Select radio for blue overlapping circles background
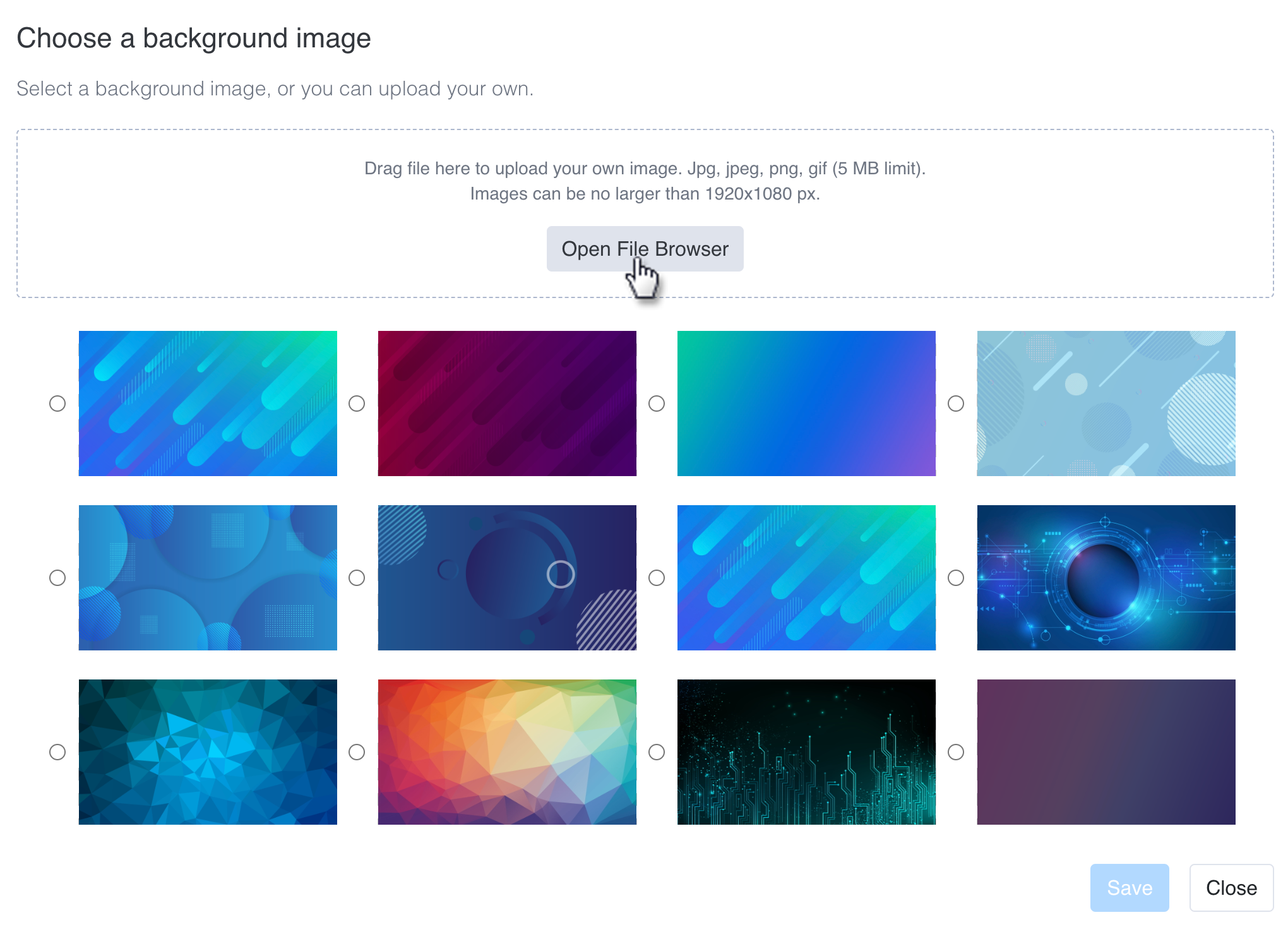The height and width of the screenshot is (927, 1288). click(57, 578)
